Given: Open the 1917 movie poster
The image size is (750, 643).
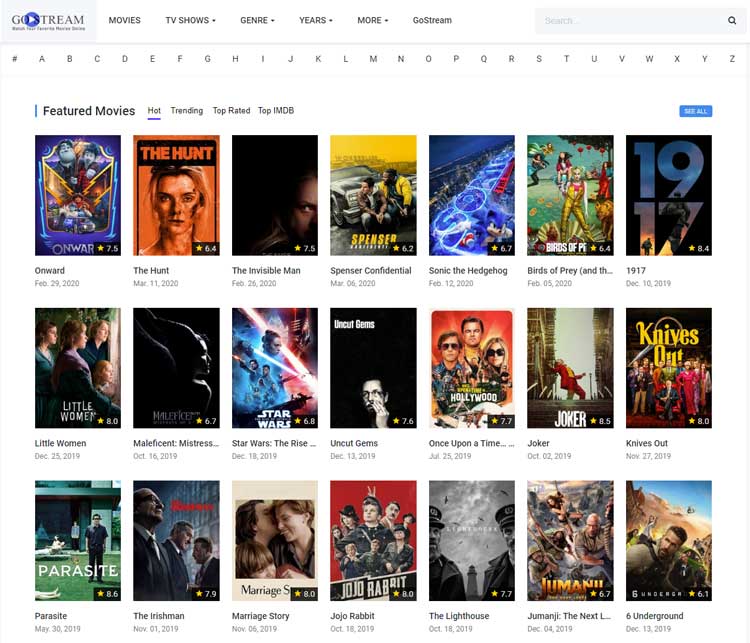Looking at the screenshot, I should pos(669,195).
